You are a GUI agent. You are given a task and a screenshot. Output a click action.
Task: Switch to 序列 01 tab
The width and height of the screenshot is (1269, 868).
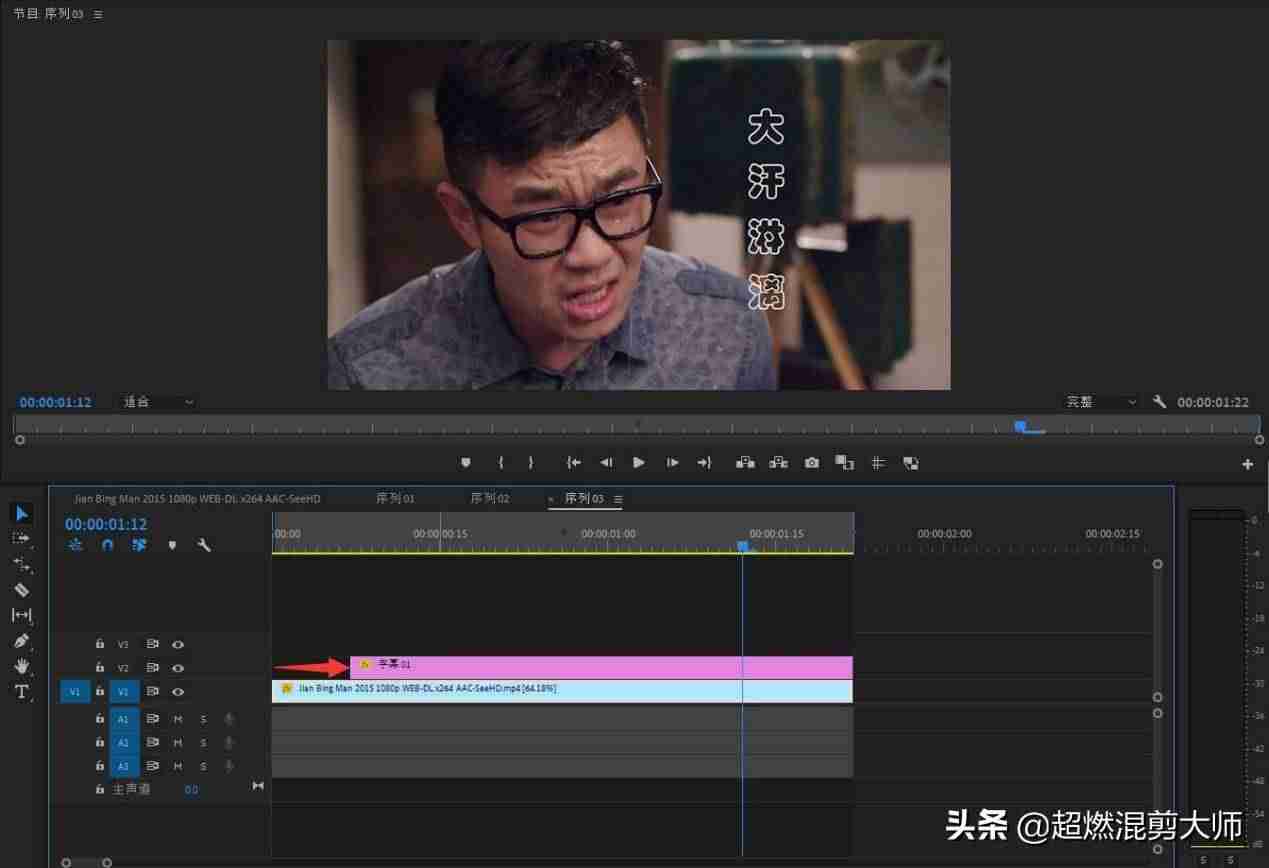[x=395, y=498]
